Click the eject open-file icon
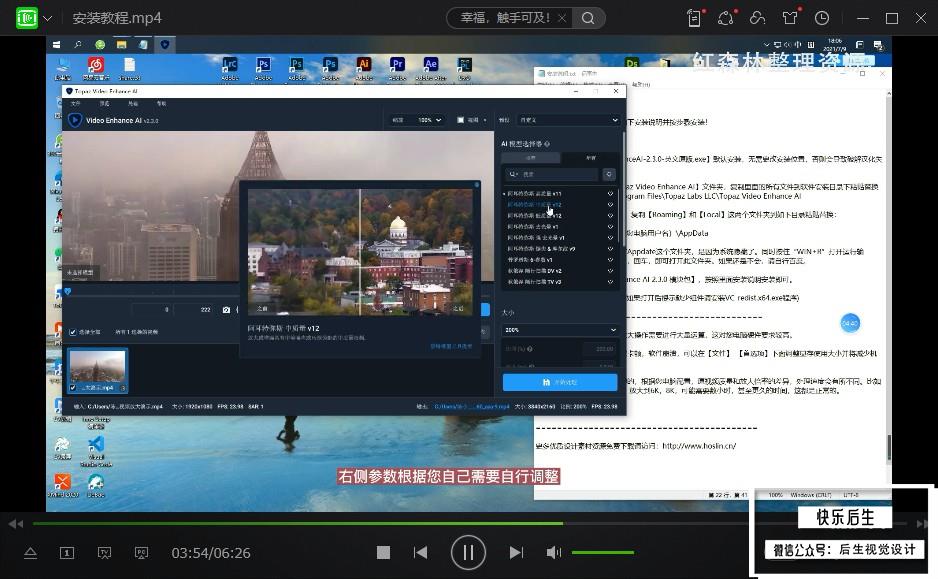The image size is (938, 579). coord(31,553)
